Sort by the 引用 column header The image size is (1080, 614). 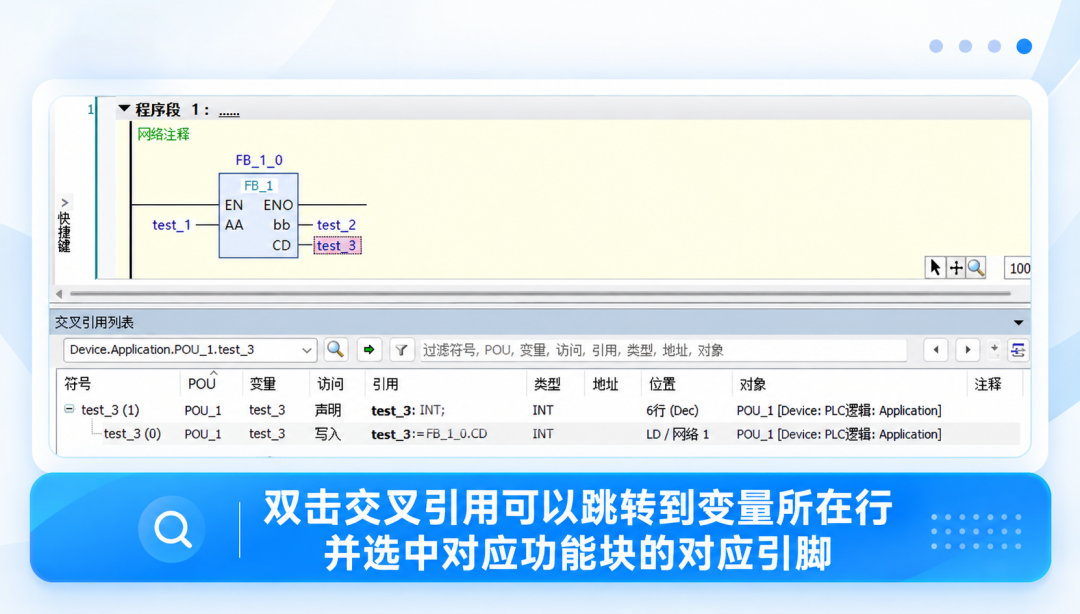pos(385,384)
